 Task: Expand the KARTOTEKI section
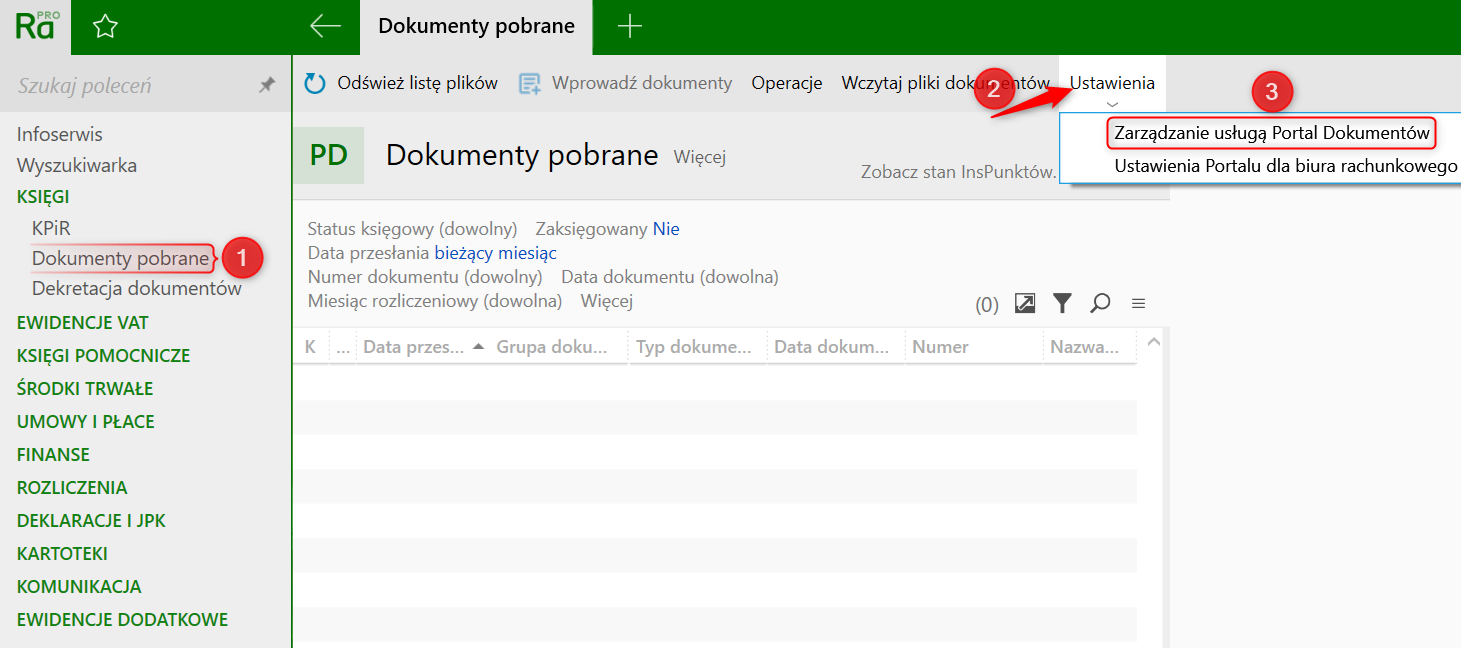pos(62,554)
